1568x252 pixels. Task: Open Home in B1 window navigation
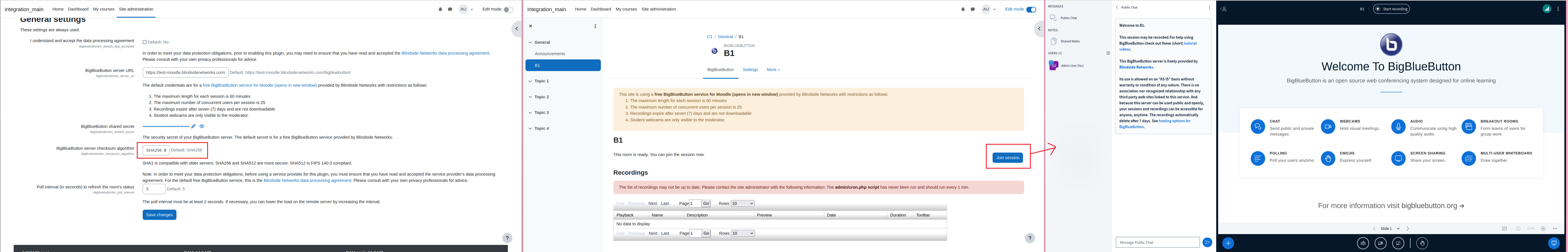581,9
